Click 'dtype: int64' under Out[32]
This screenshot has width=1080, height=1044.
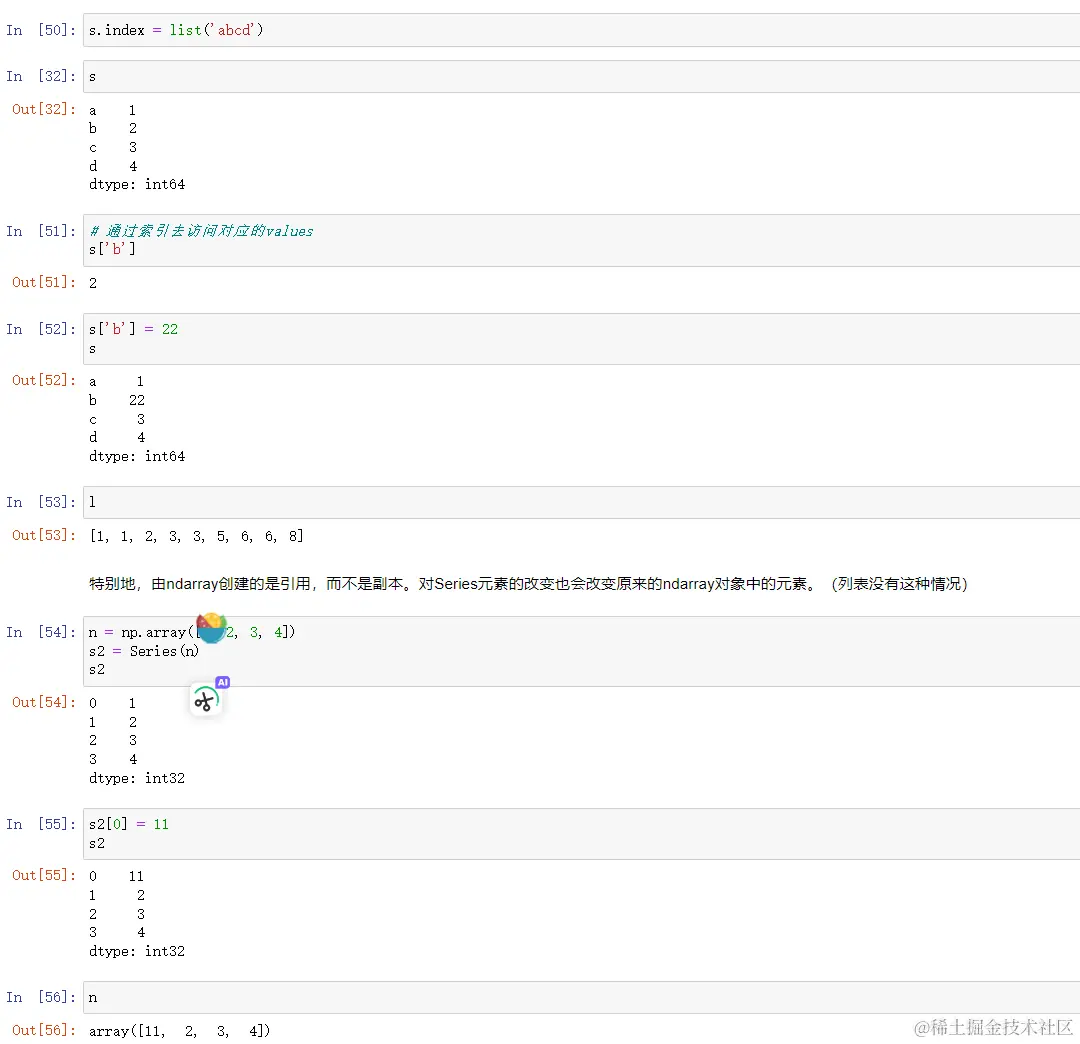tap(137, 185)
